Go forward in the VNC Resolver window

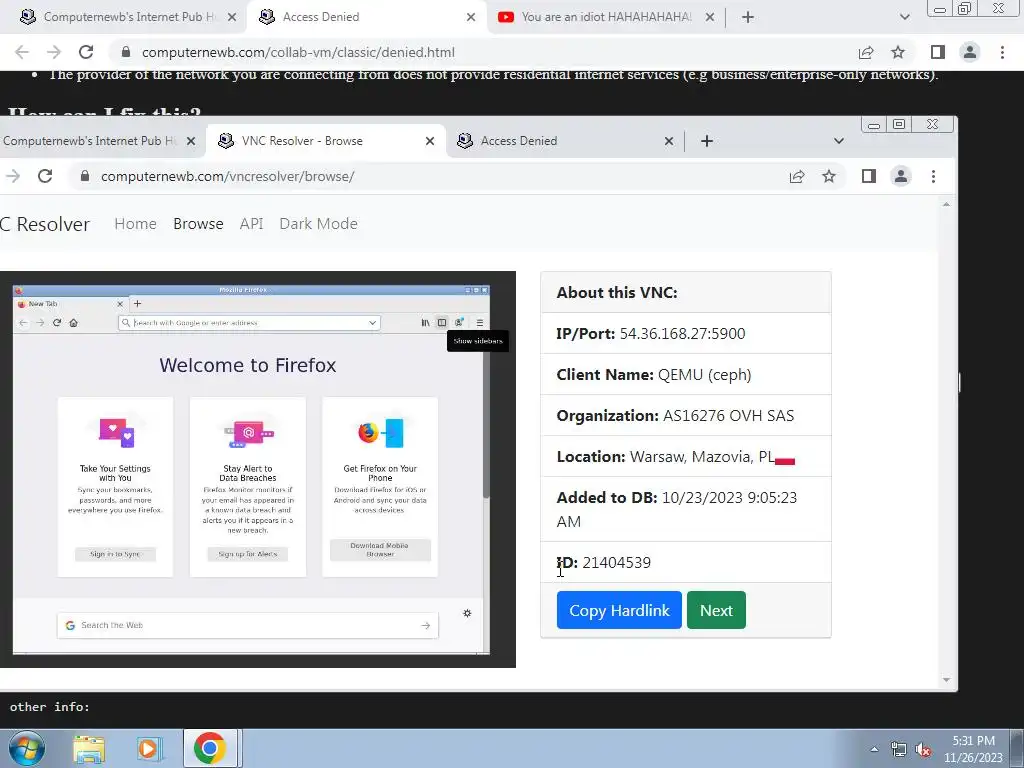click(12, 176)
